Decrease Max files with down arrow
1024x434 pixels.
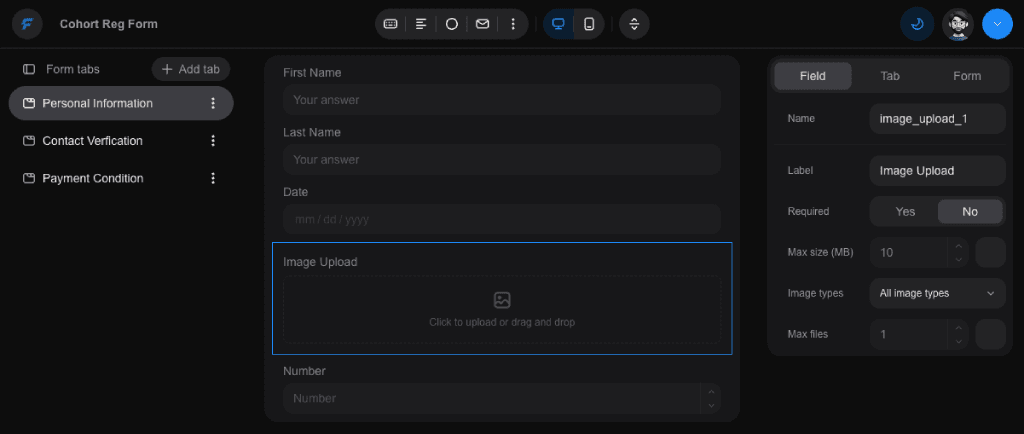958,341
